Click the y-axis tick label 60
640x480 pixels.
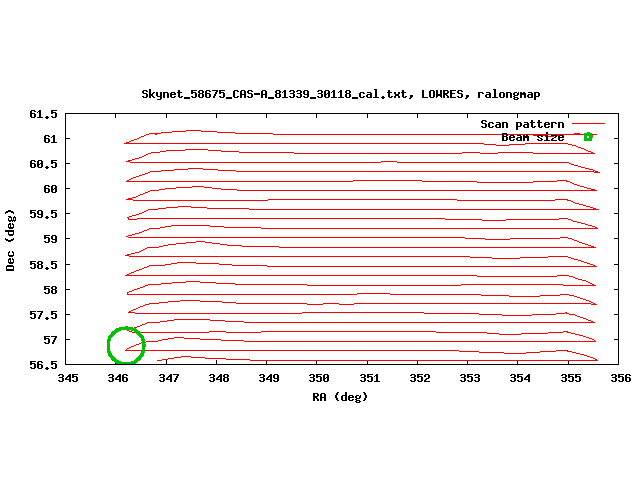point(50,189)
